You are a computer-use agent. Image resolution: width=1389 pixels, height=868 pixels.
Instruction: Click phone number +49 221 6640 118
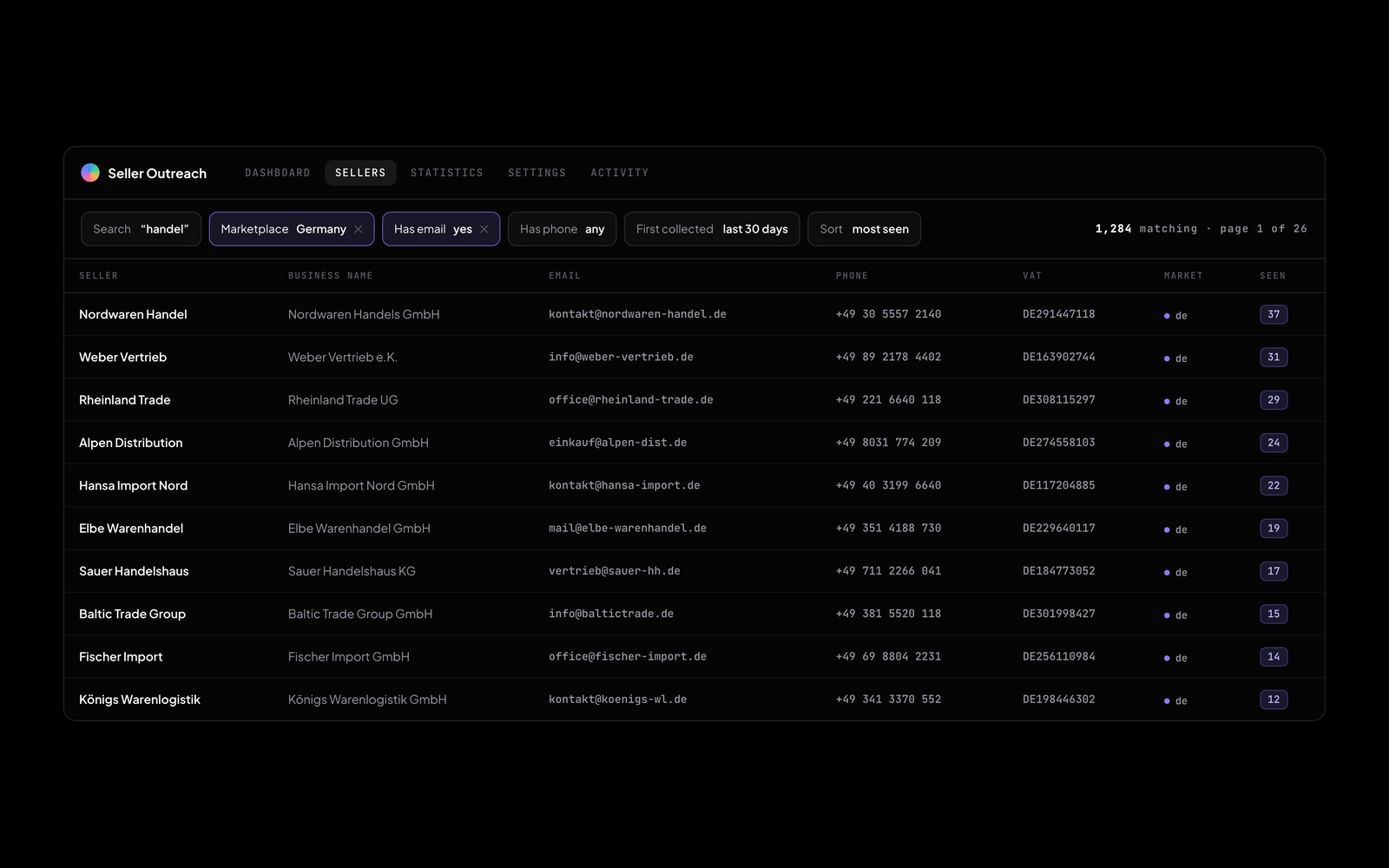coord(888,400)
